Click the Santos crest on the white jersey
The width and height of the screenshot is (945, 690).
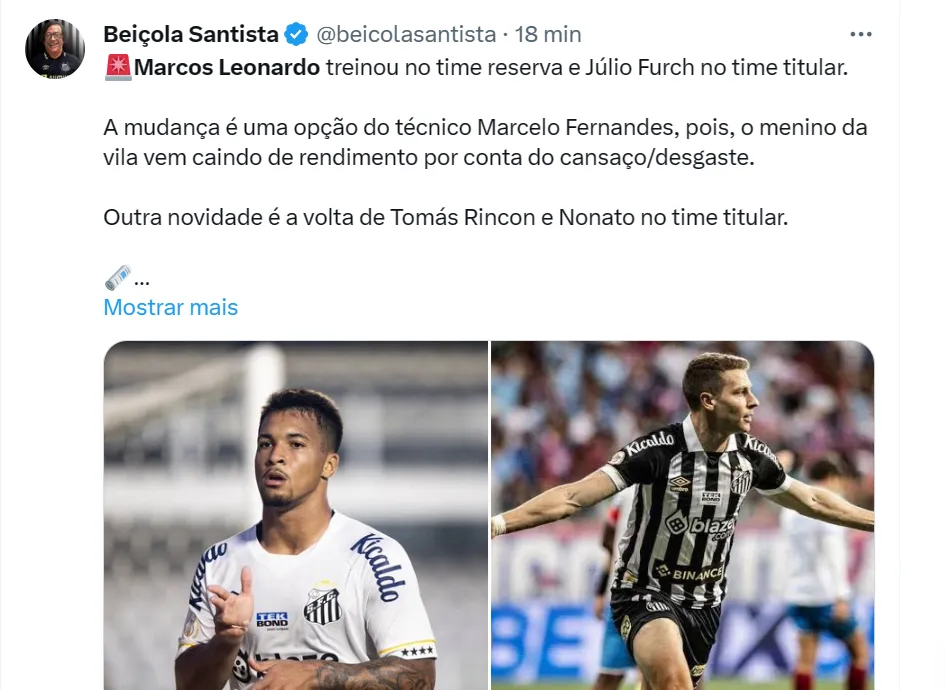tap(322, 604)
